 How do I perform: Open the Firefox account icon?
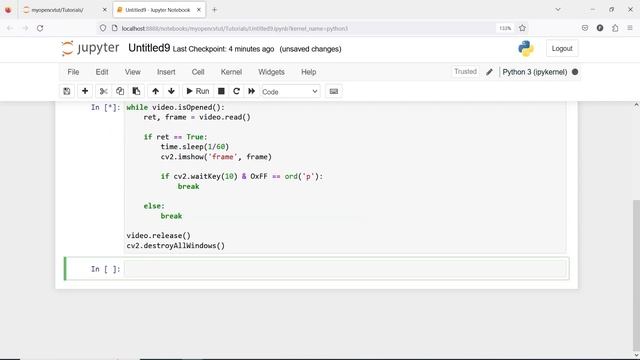click(600, 28)
